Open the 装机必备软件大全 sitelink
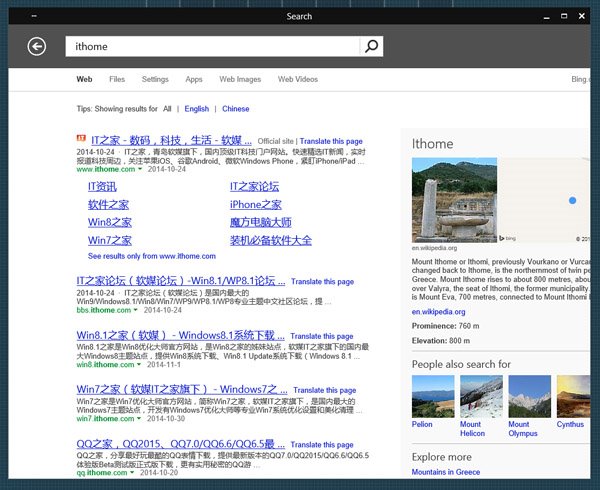This screenshot has width=600, height=490. pos(271,240)
